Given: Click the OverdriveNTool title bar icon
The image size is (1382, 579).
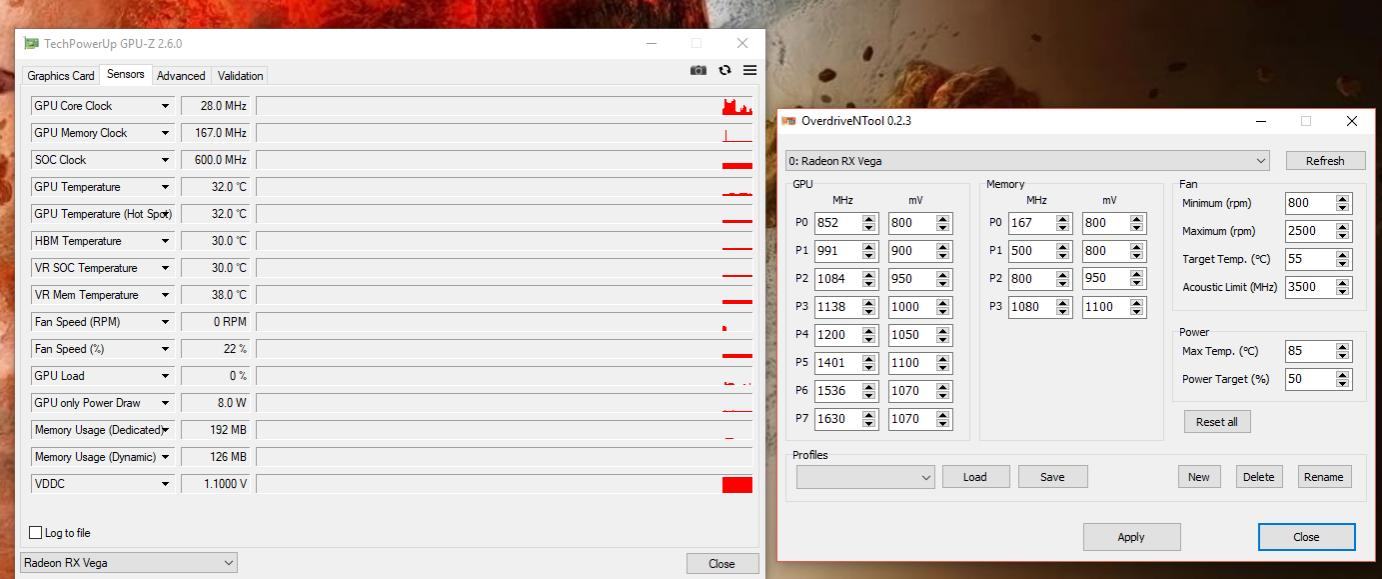Looking at the screenshot, I should click(789, 121).
